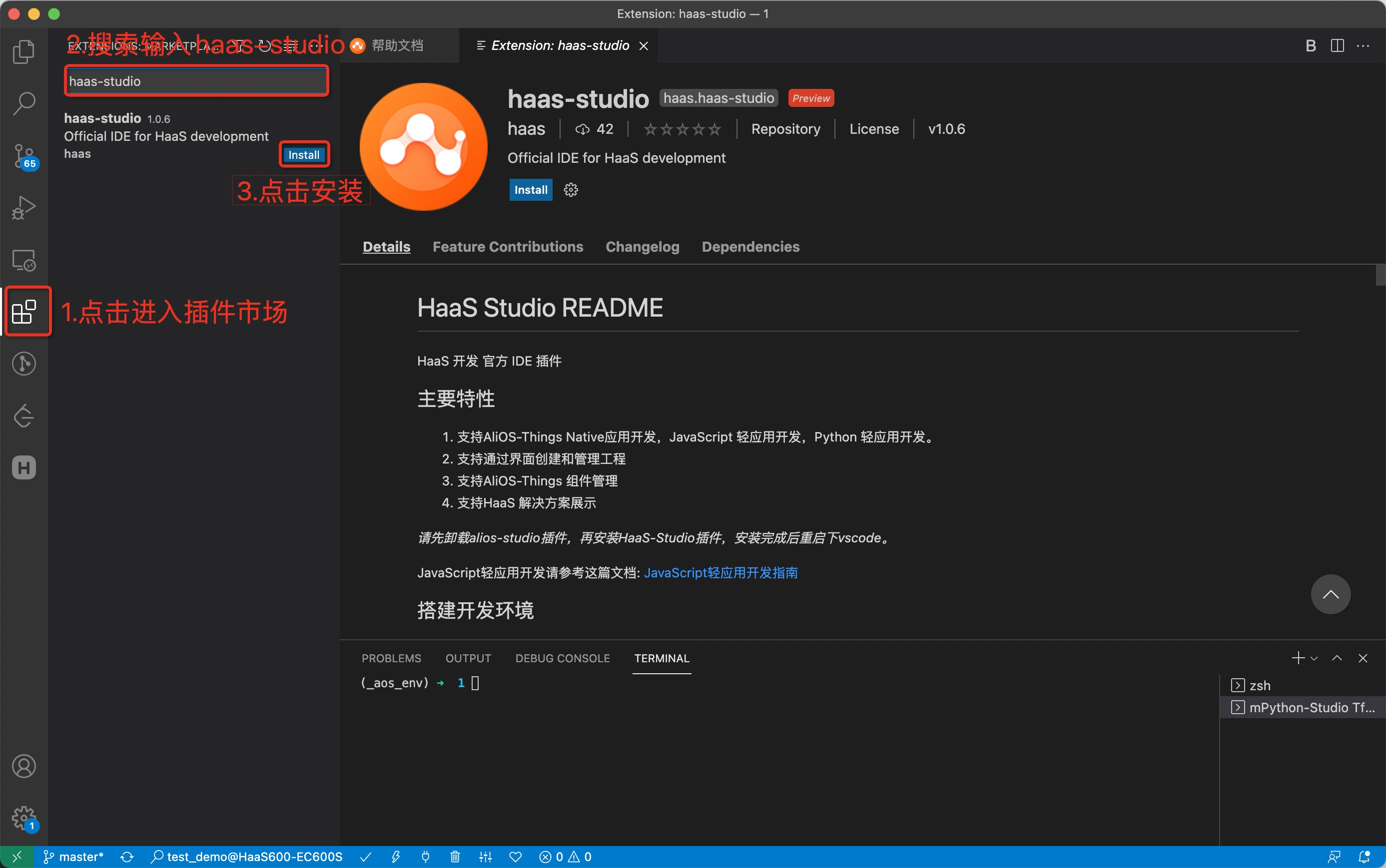
Task: Click the scroll-to-top round button
Action: point(1331,594)
